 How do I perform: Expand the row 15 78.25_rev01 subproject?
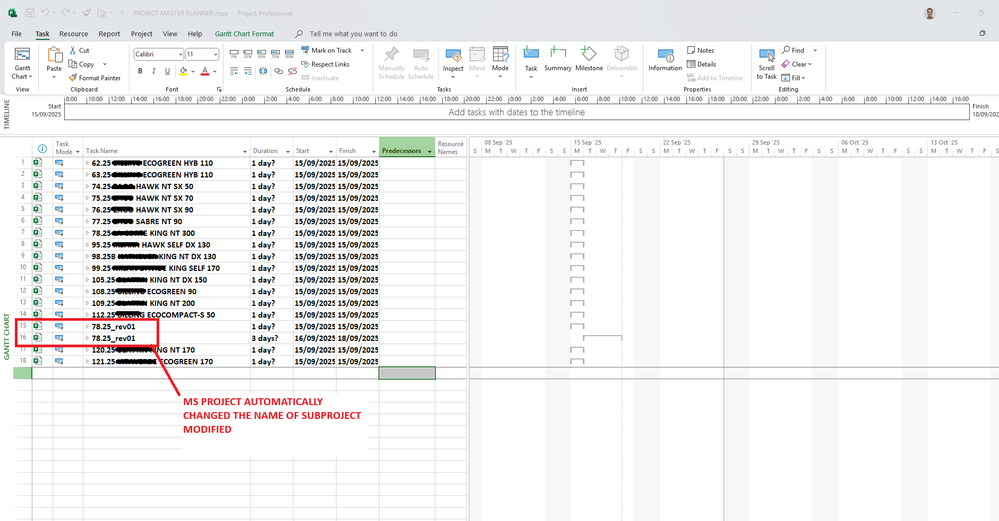(87, 327)
